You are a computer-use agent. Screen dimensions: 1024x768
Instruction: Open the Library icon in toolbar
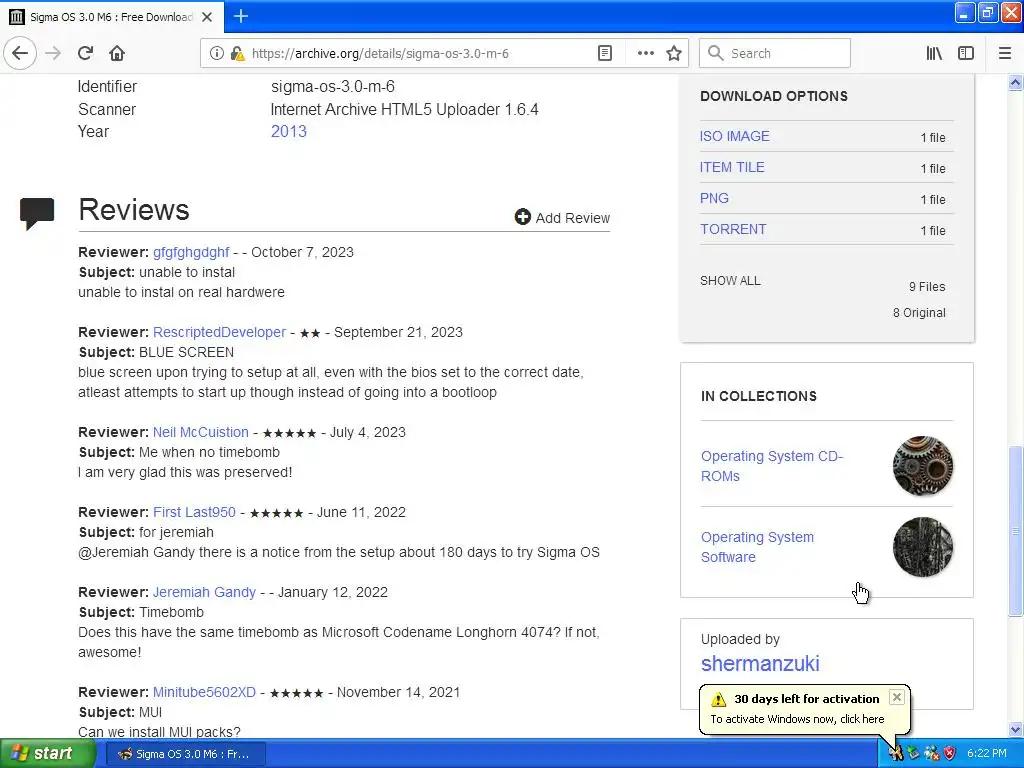pos(934,54)
